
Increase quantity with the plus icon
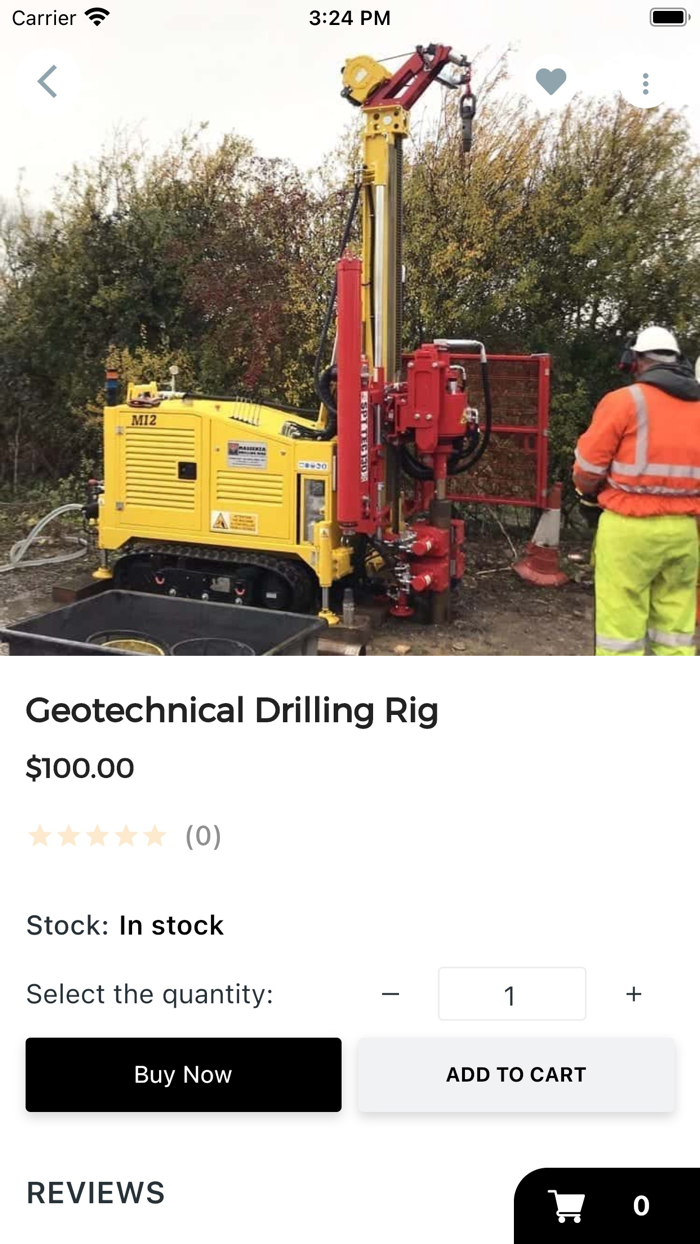(633, 994)
